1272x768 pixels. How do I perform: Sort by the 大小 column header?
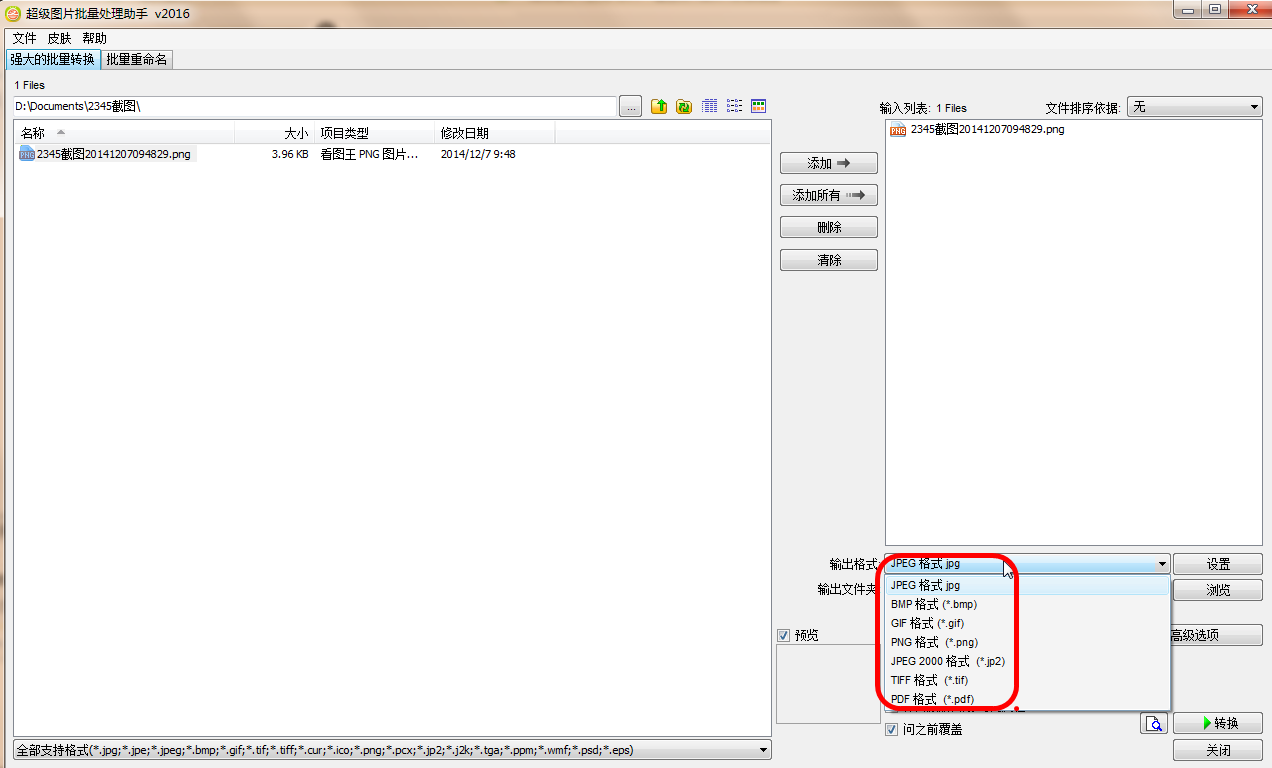coord(274,133)
